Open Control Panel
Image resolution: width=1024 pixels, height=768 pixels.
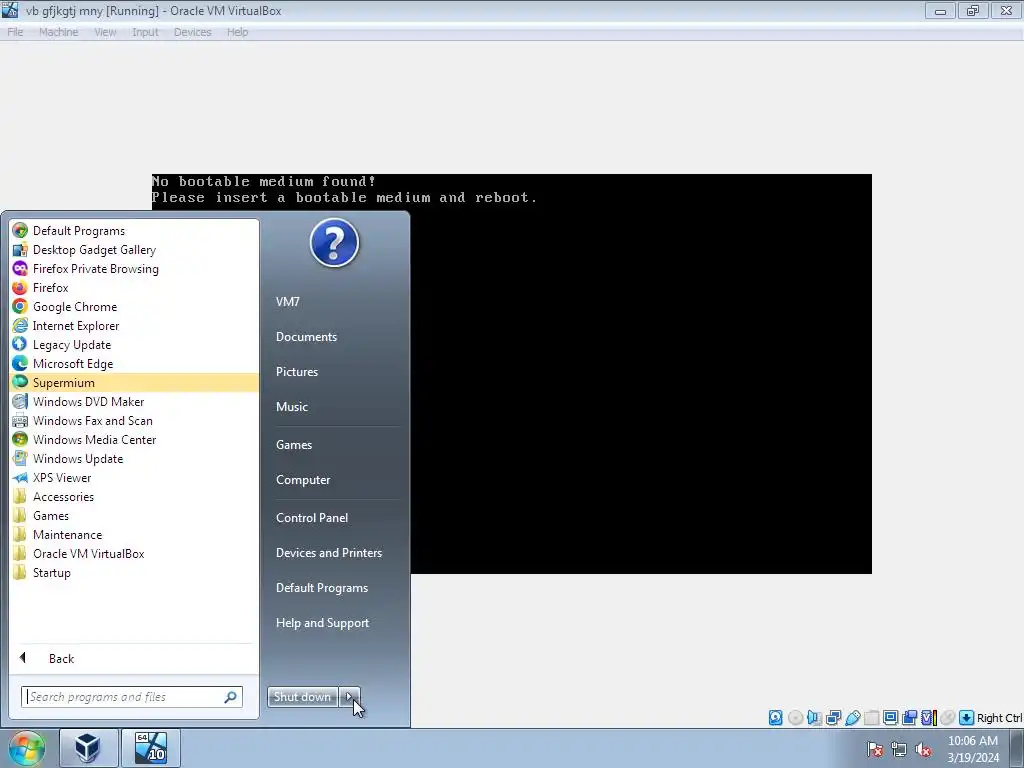(312, 518)
